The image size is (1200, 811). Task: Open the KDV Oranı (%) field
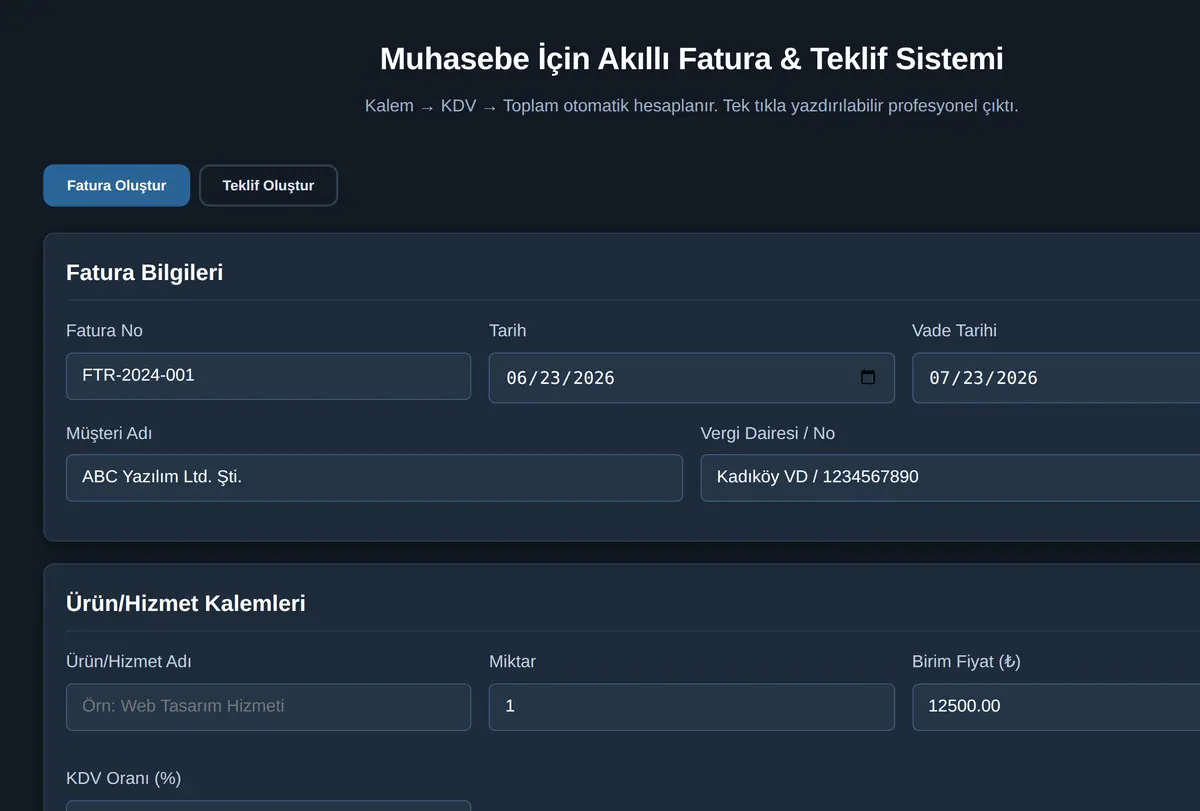pyautogui.click(x=268, y=805)
